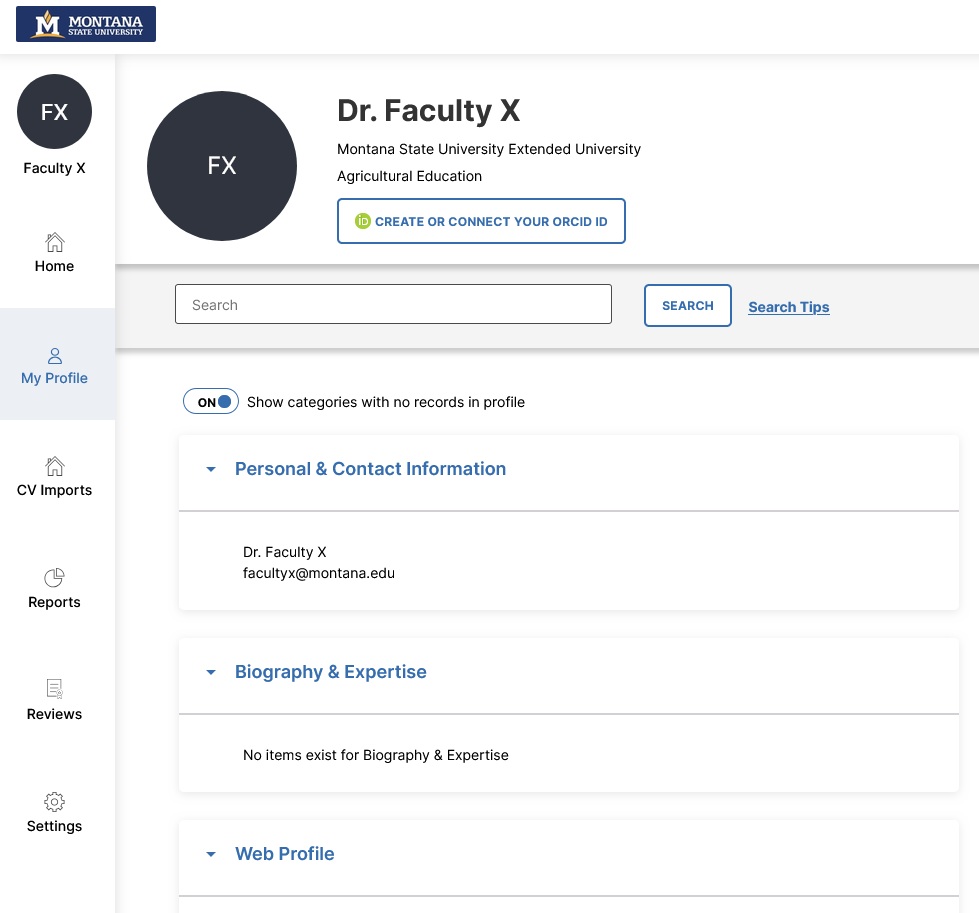Click the Agricultural Education text

[x=409, y=176]
